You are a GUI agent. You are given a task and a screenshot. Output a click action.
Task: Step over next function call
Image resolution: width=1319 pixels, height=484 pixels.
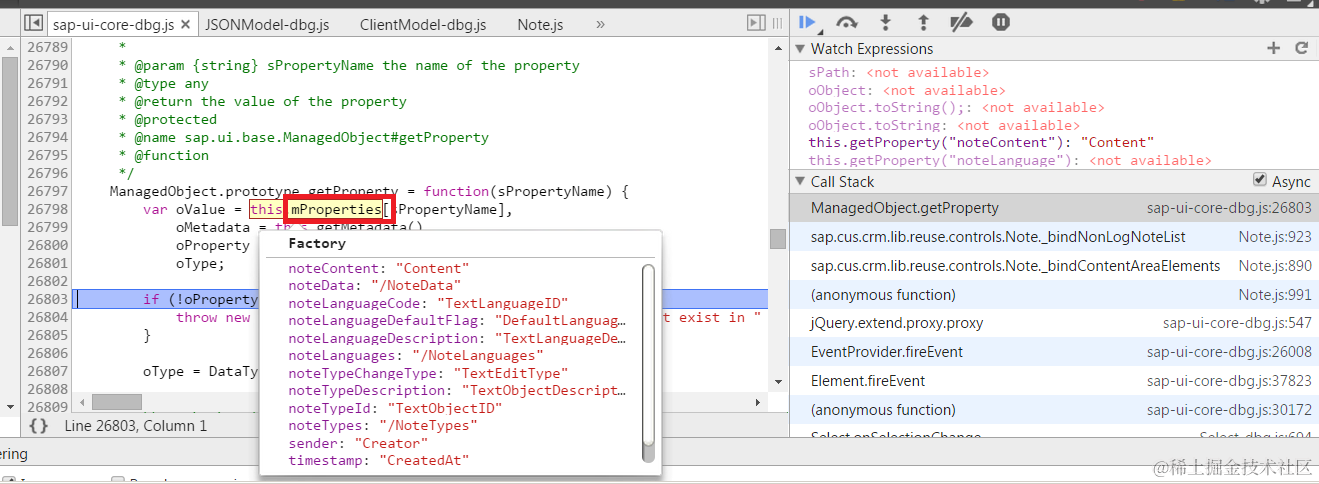[847, 22]
